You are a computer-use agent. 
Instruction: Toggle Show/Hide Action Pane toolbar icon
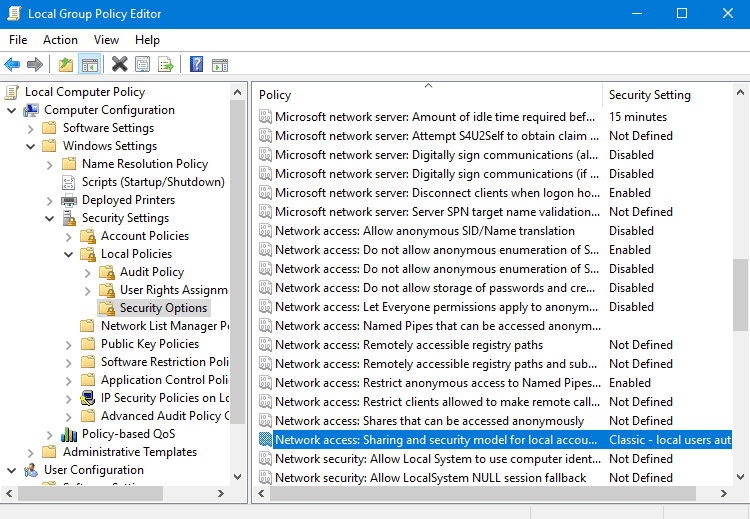tap(220, 64)
